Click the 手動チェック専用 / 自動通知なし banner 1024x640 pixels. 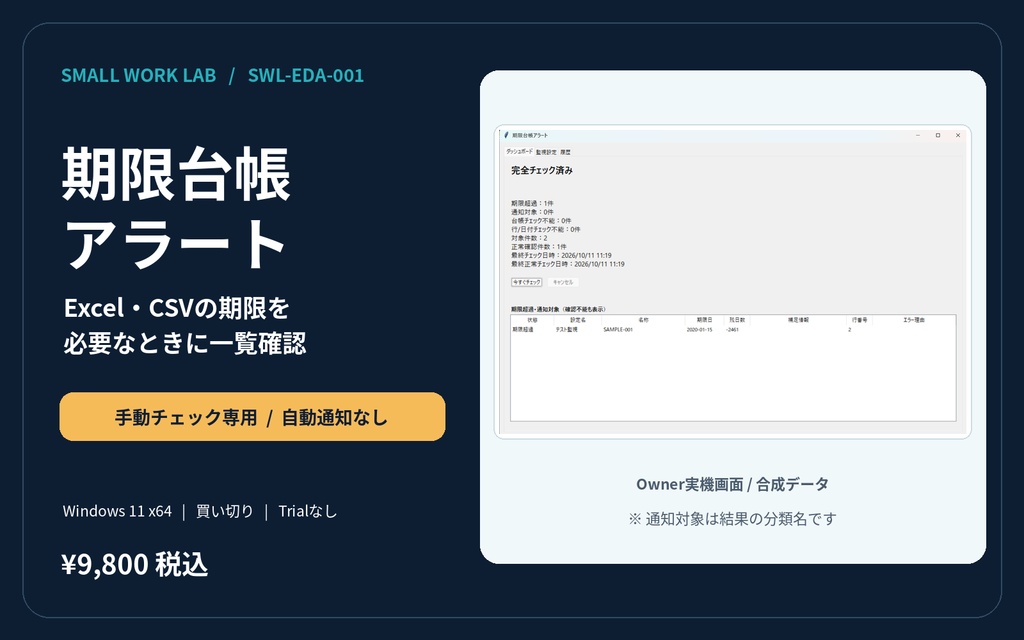point(252,417)
